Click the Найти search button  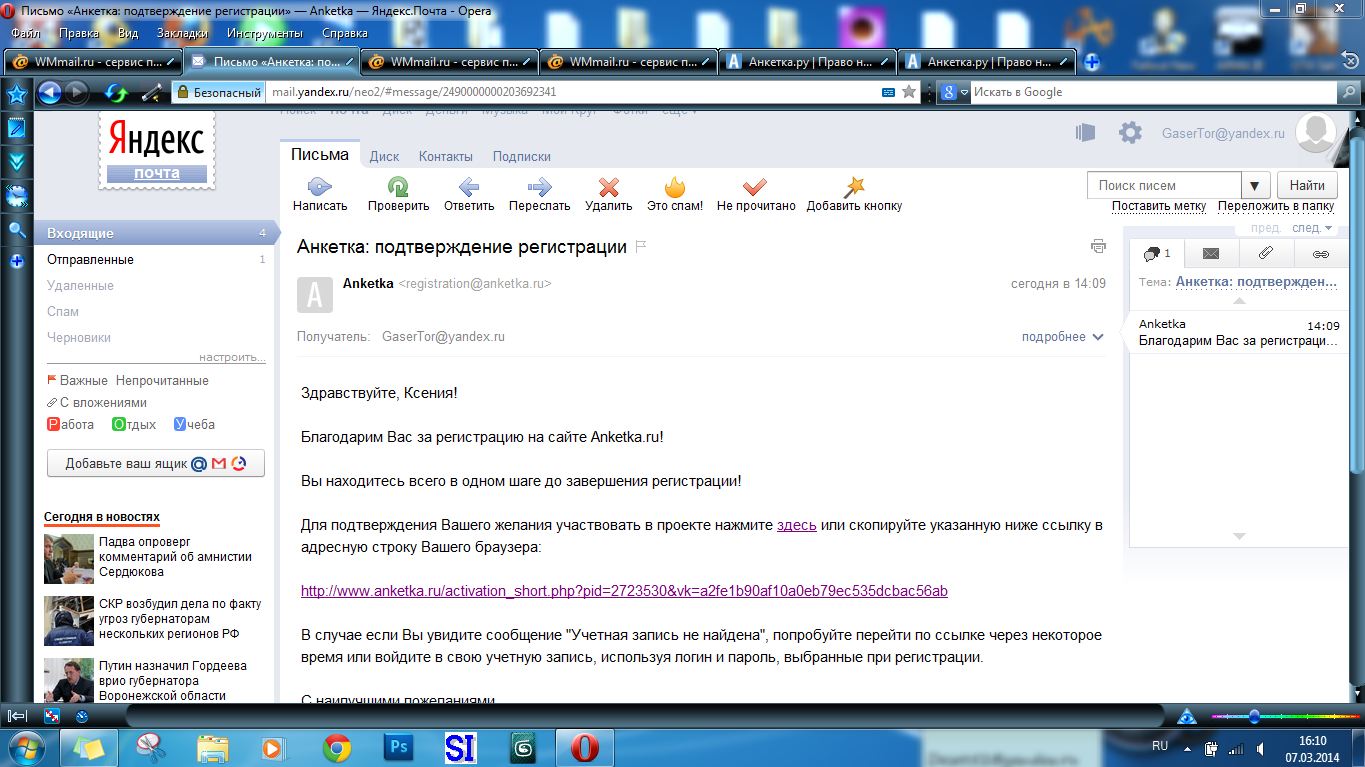pyautogui.click(x=1307, y=185)
